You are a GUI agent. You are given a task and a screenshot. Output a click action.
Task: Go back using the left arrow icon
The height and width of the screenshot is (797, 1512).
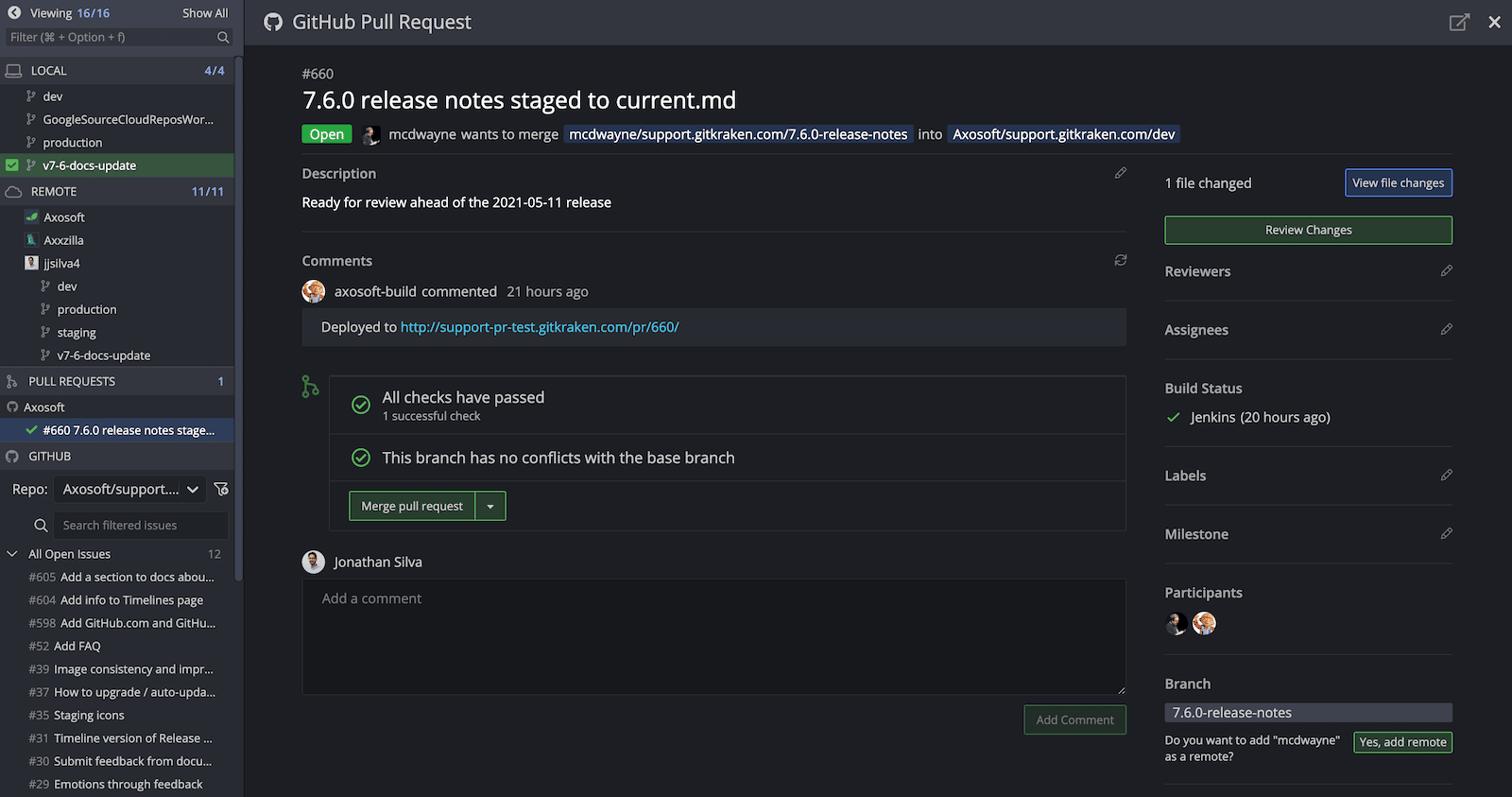pos(14,13)
